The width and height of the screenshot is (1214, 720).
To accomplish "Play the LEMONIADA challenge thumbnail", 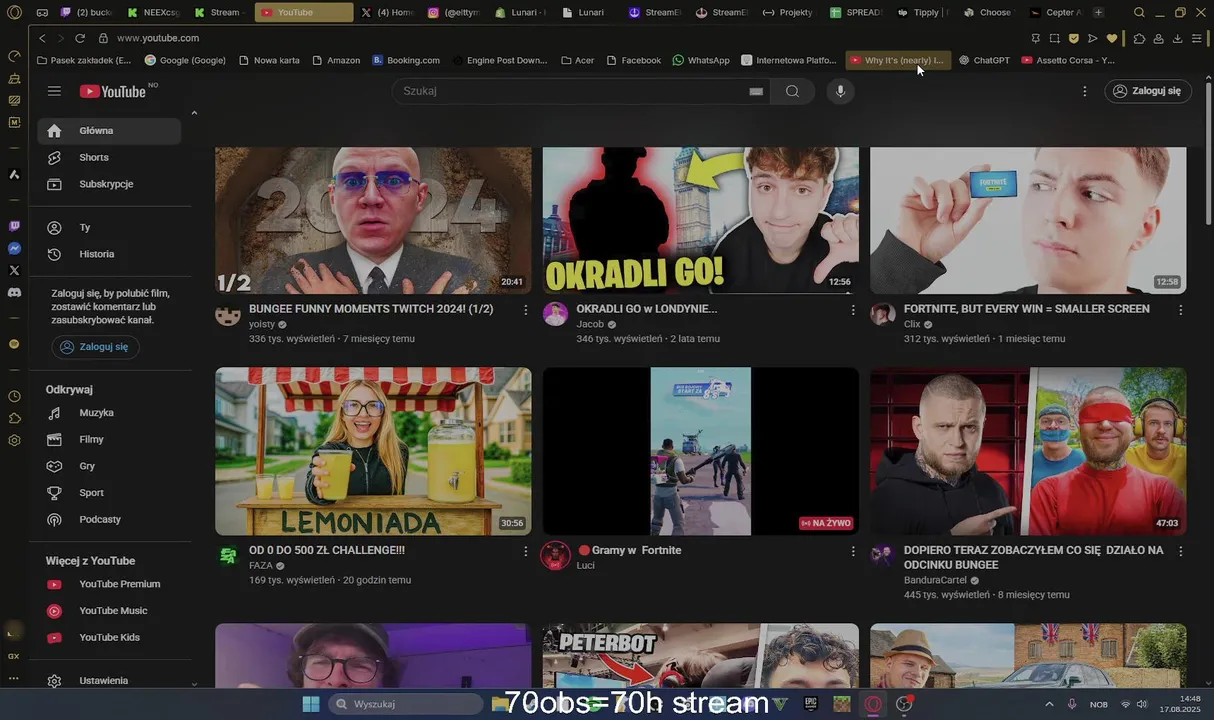I will [x=373, y=451].
